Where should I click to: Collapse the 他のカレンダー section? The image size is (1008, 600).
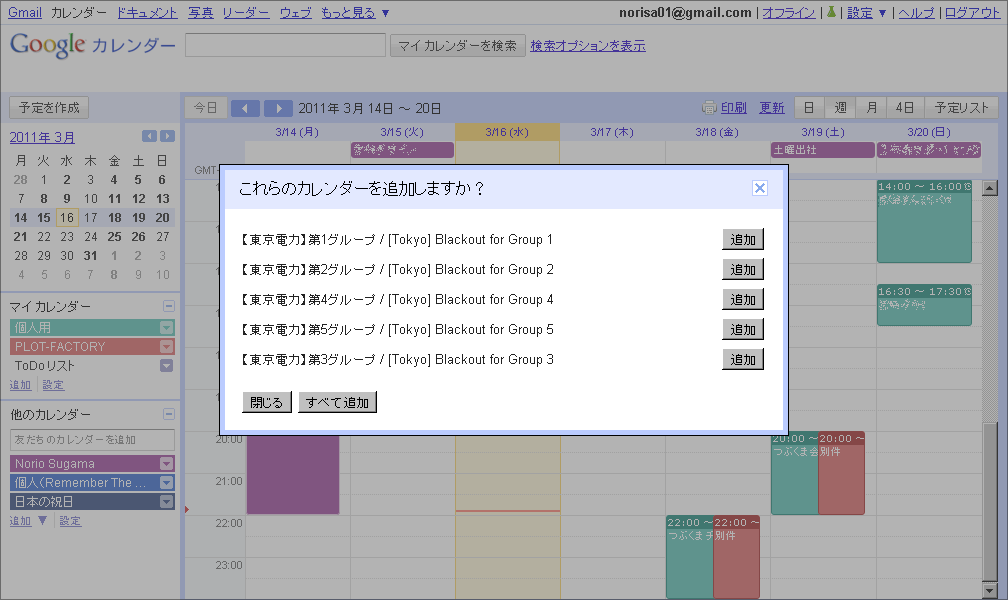coord(168,414)
